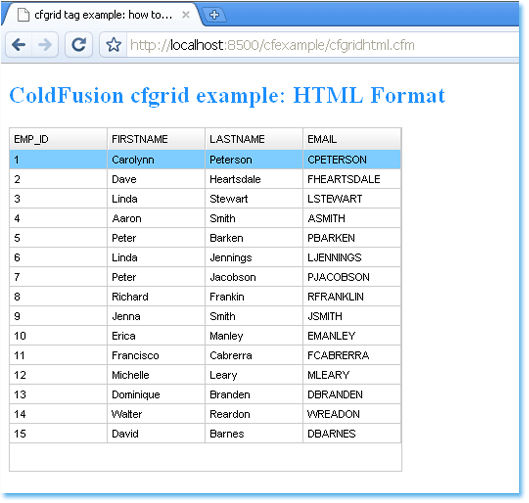The width and height of the screenshot is (529, 503).
Task: Select the employee ID 7 cell
Action: click(x=58, y=277)
